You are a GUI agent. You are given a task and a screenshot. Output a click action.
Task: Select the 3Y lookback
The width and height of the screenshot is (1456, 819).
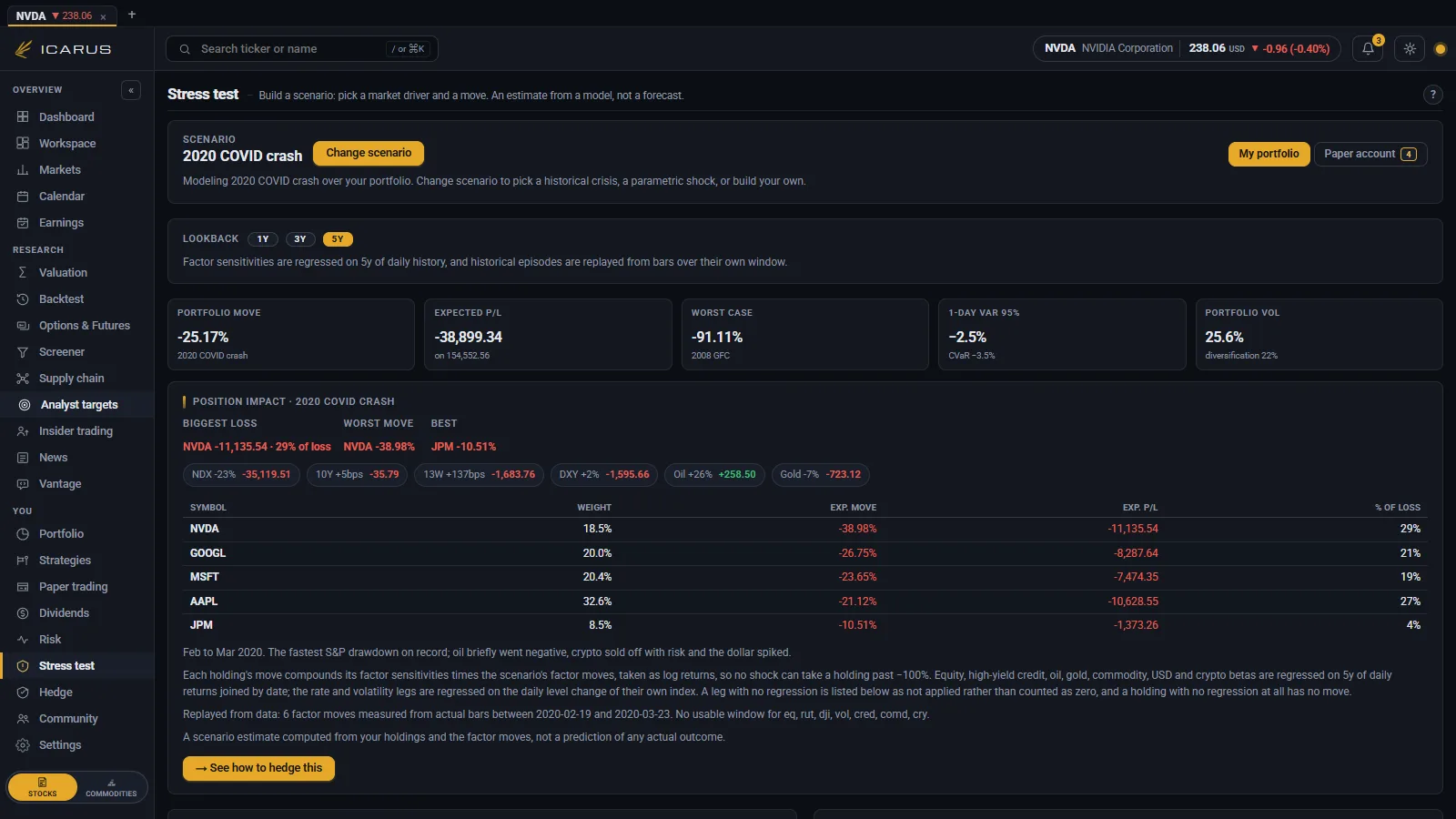click(x=300, y=239)
